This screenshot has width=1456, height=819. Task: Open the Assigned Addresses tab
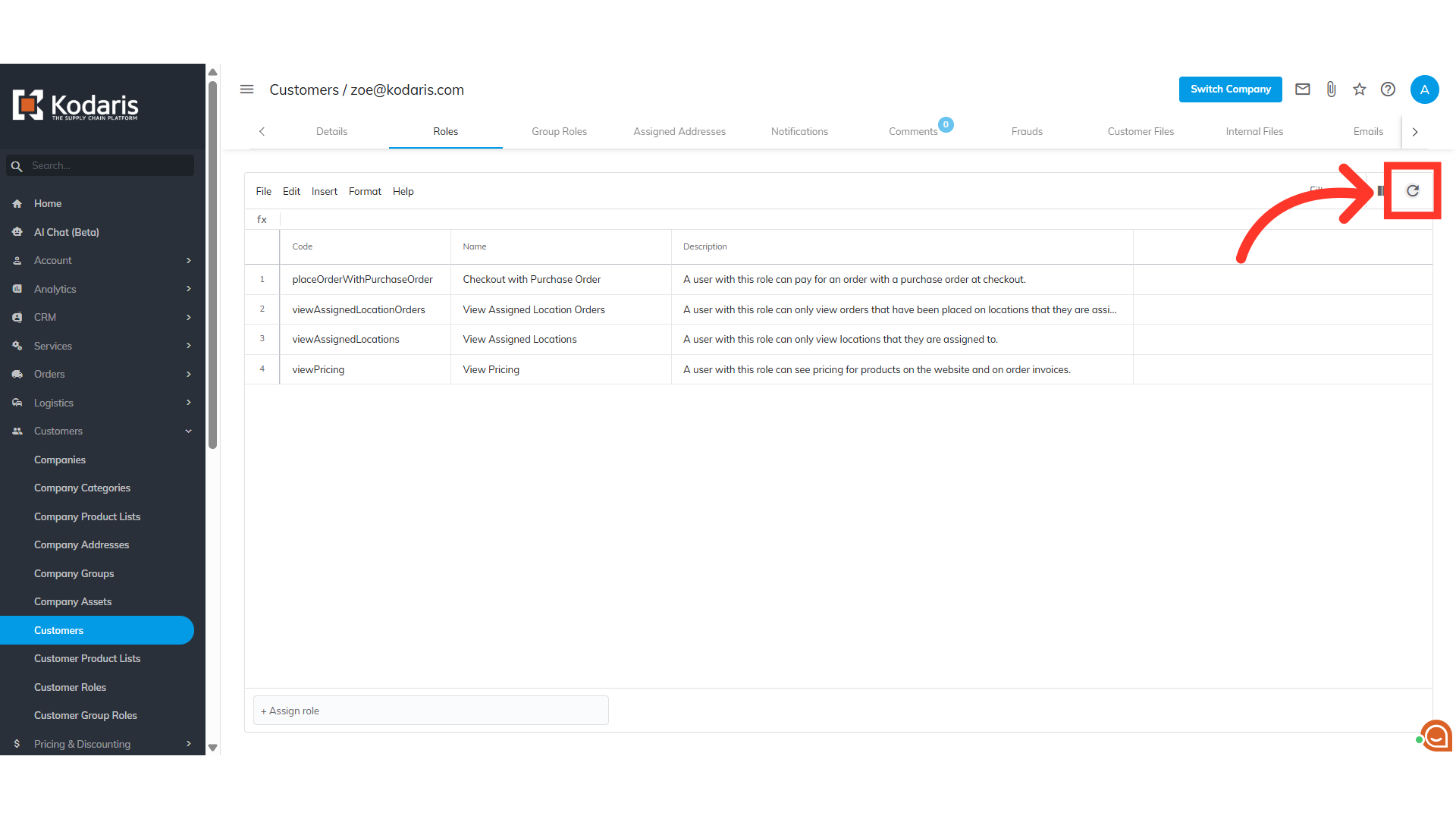679,132
